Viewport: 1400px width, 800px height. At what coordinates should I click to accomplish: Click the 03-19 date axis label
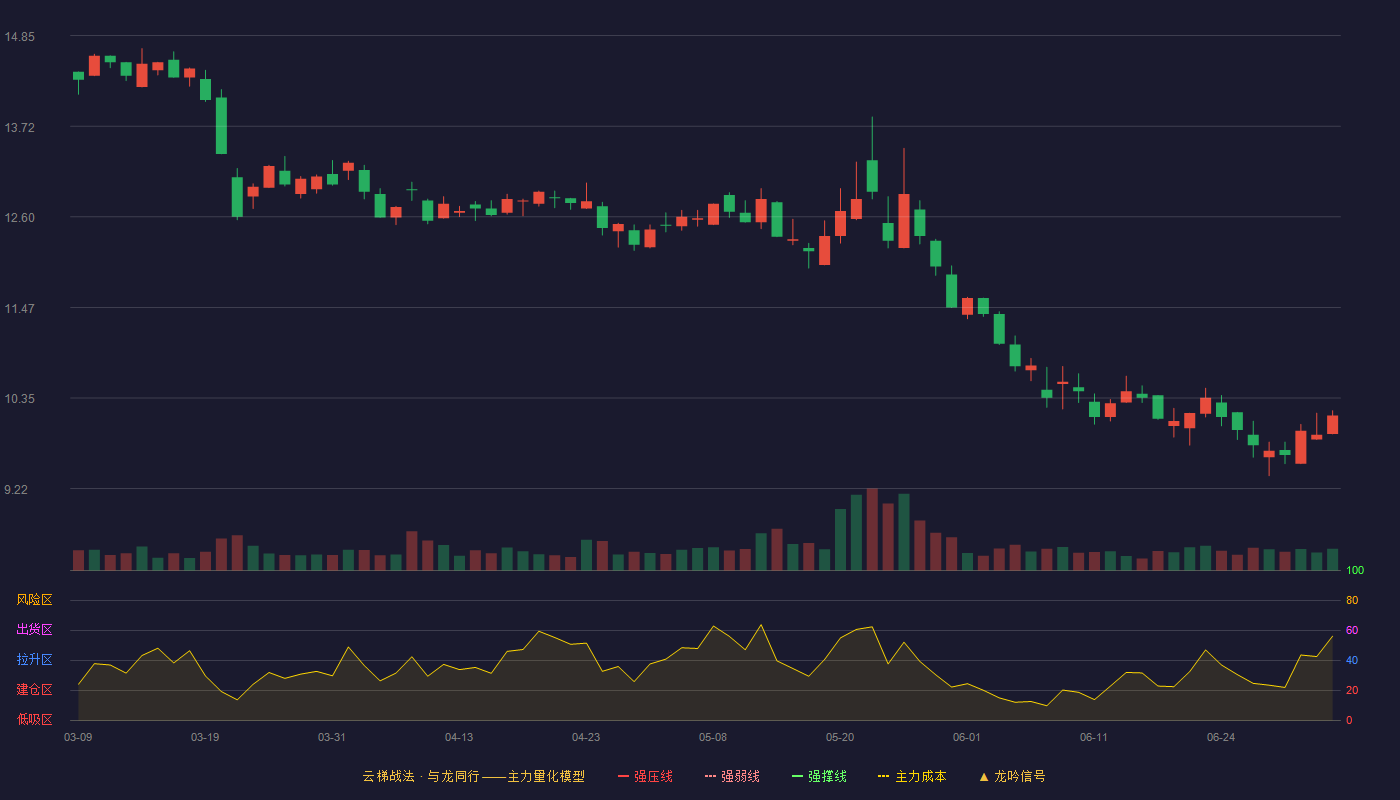coord(205,737)
